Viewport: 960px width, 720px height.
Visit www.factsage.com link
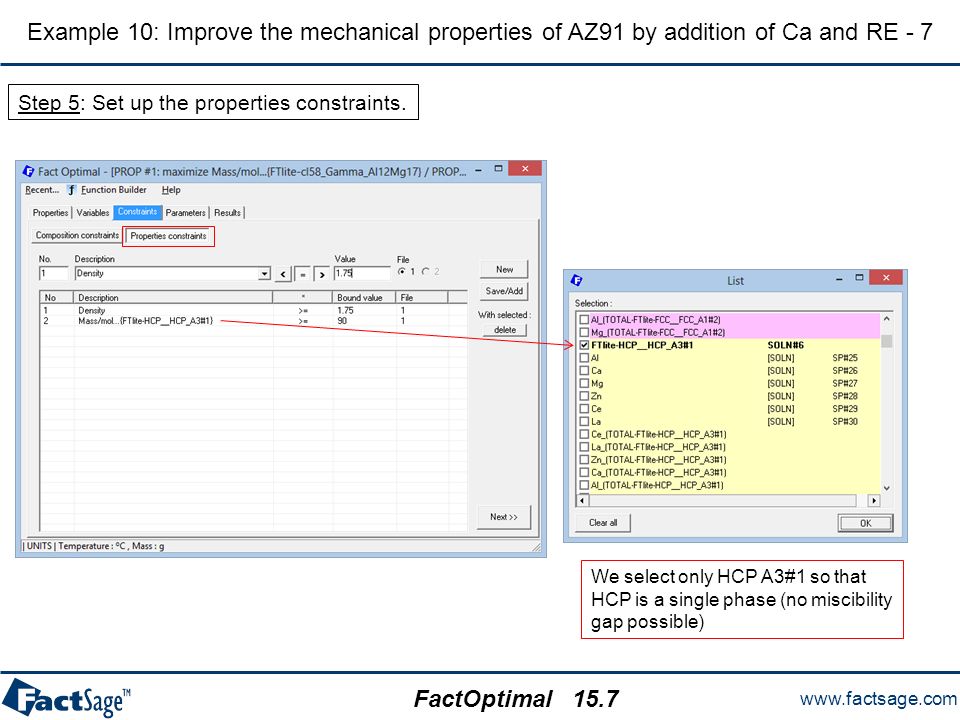point(878,699)
